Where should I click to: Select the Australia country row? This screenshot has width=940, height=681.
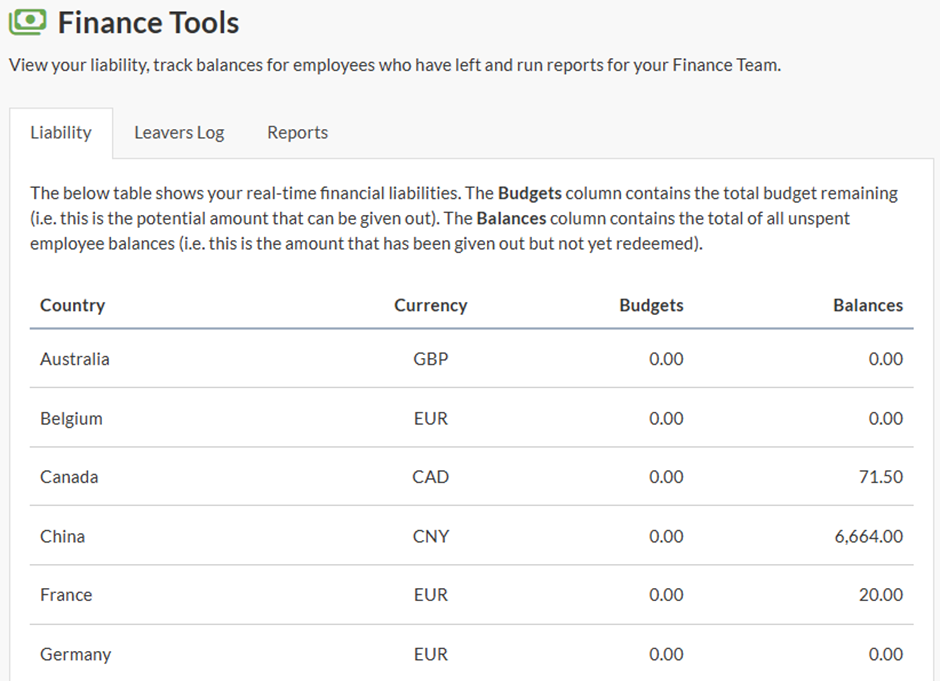pyautogui.click(x=75, y=359)
